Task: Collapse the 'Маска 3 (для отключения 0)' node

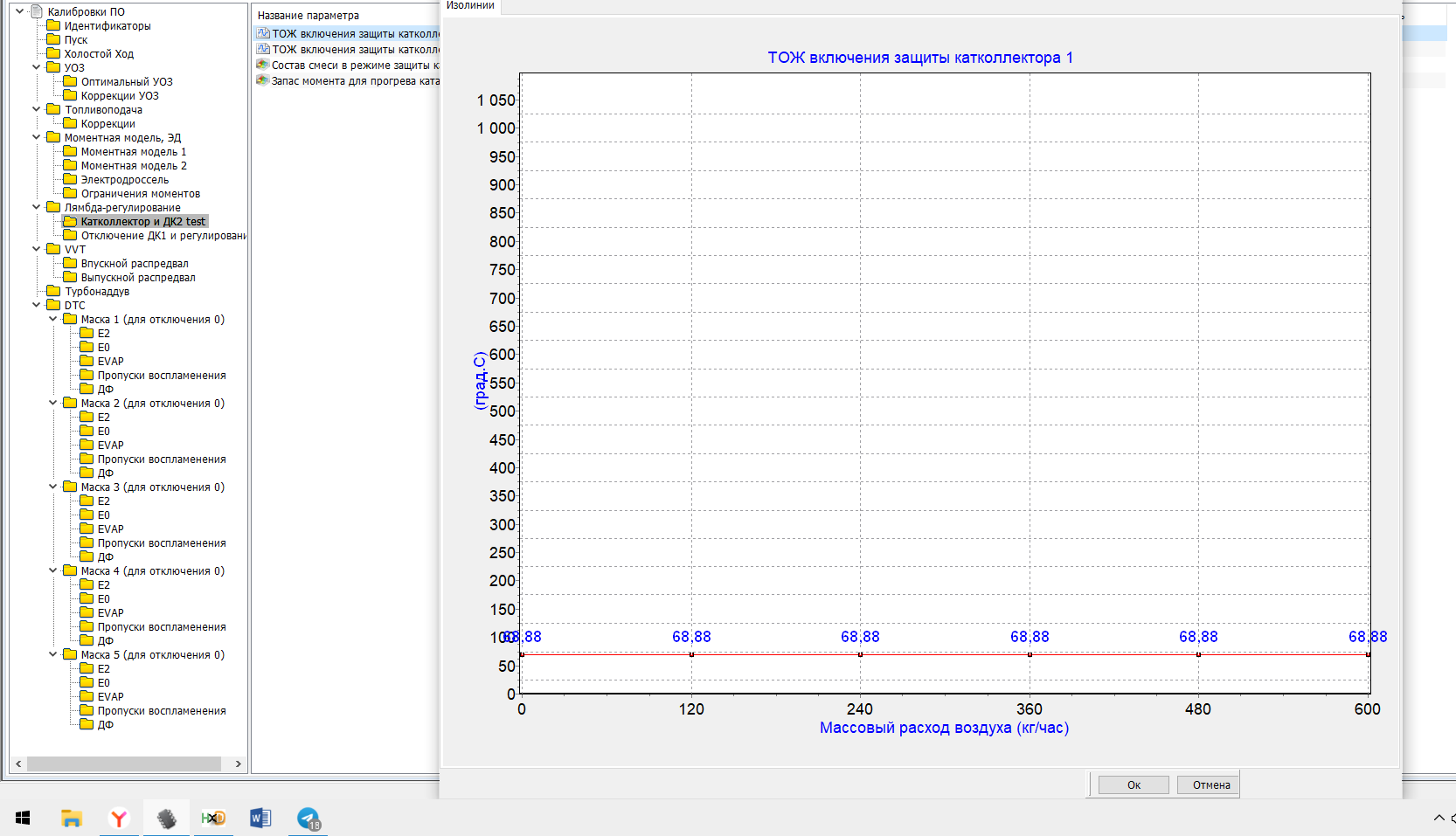Action: tap(52, 487)
